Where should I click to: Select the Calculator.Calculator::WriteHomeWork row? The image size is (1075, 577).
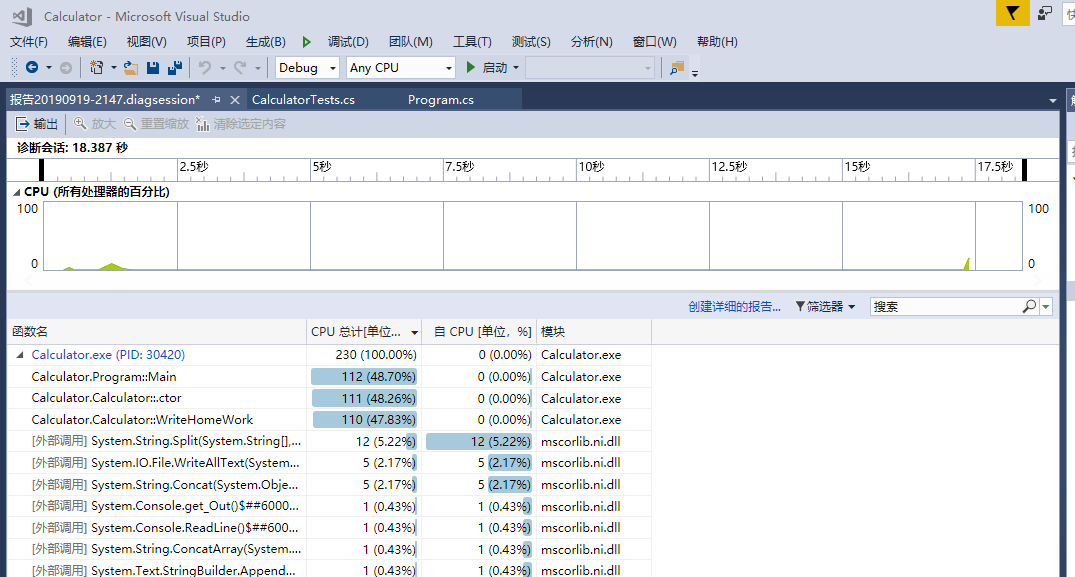pos(329,419)
